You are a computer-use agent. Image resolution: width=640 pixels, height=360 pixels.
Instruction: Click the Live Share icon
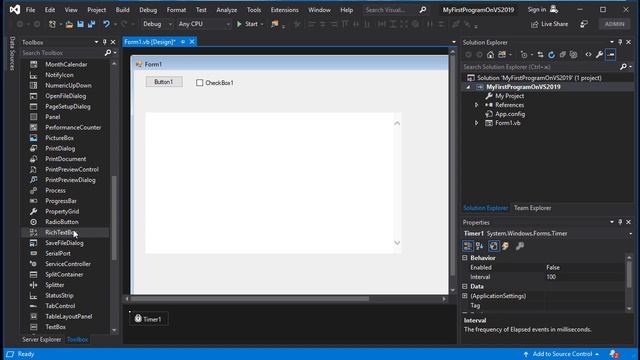coord(534,24)
